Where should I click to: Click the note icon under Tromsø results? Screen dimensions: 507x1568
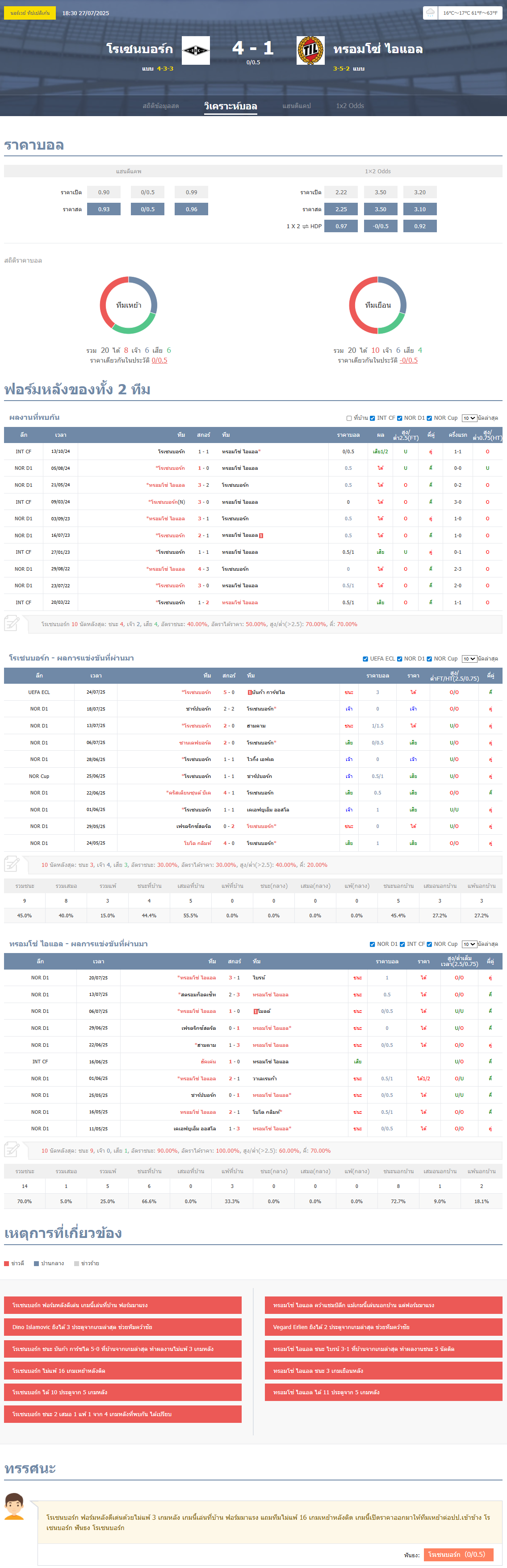[x=12, y=1150]
